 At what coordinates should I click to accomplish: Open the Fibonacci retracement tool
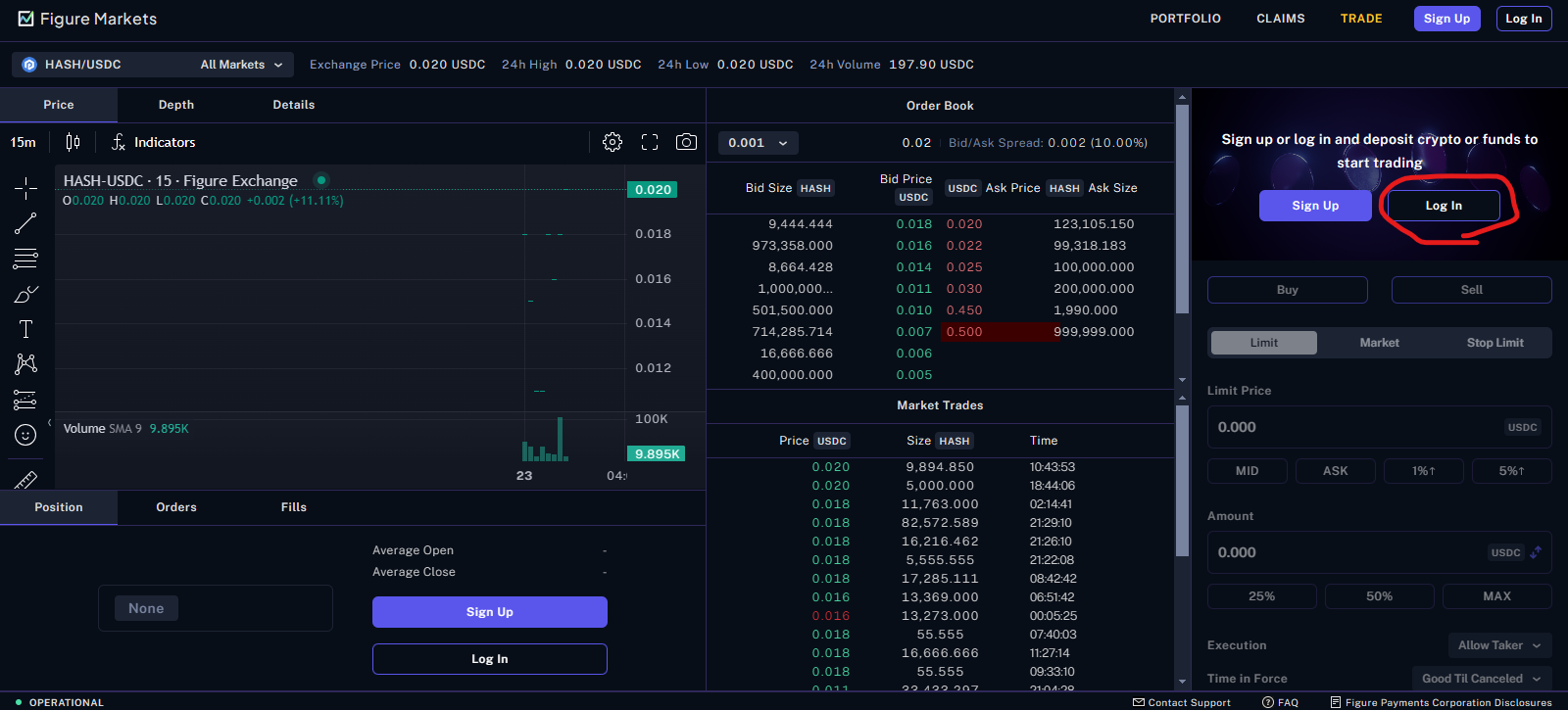click(25, 259)
